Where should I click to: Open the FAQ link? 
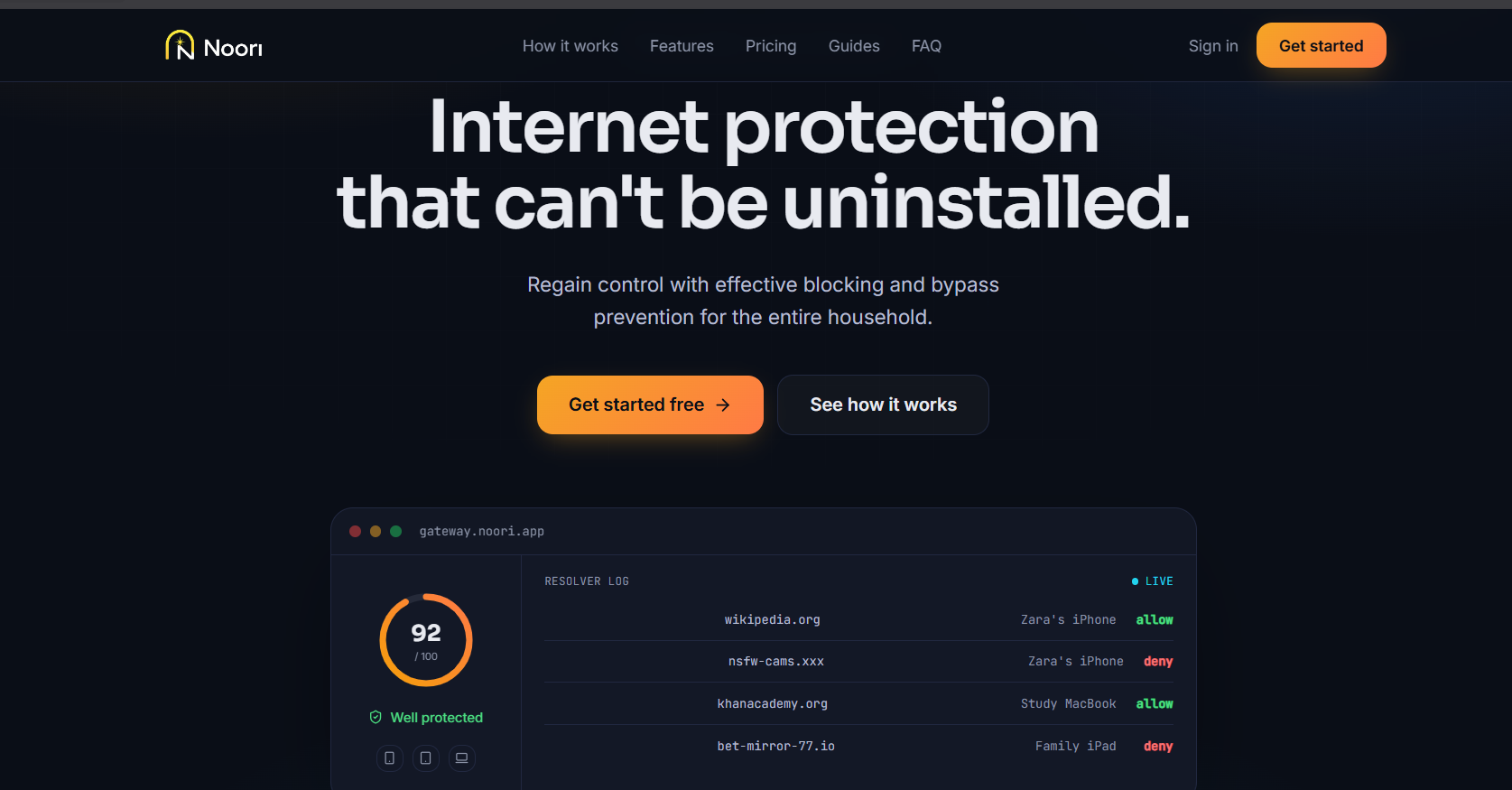[926, 46]
